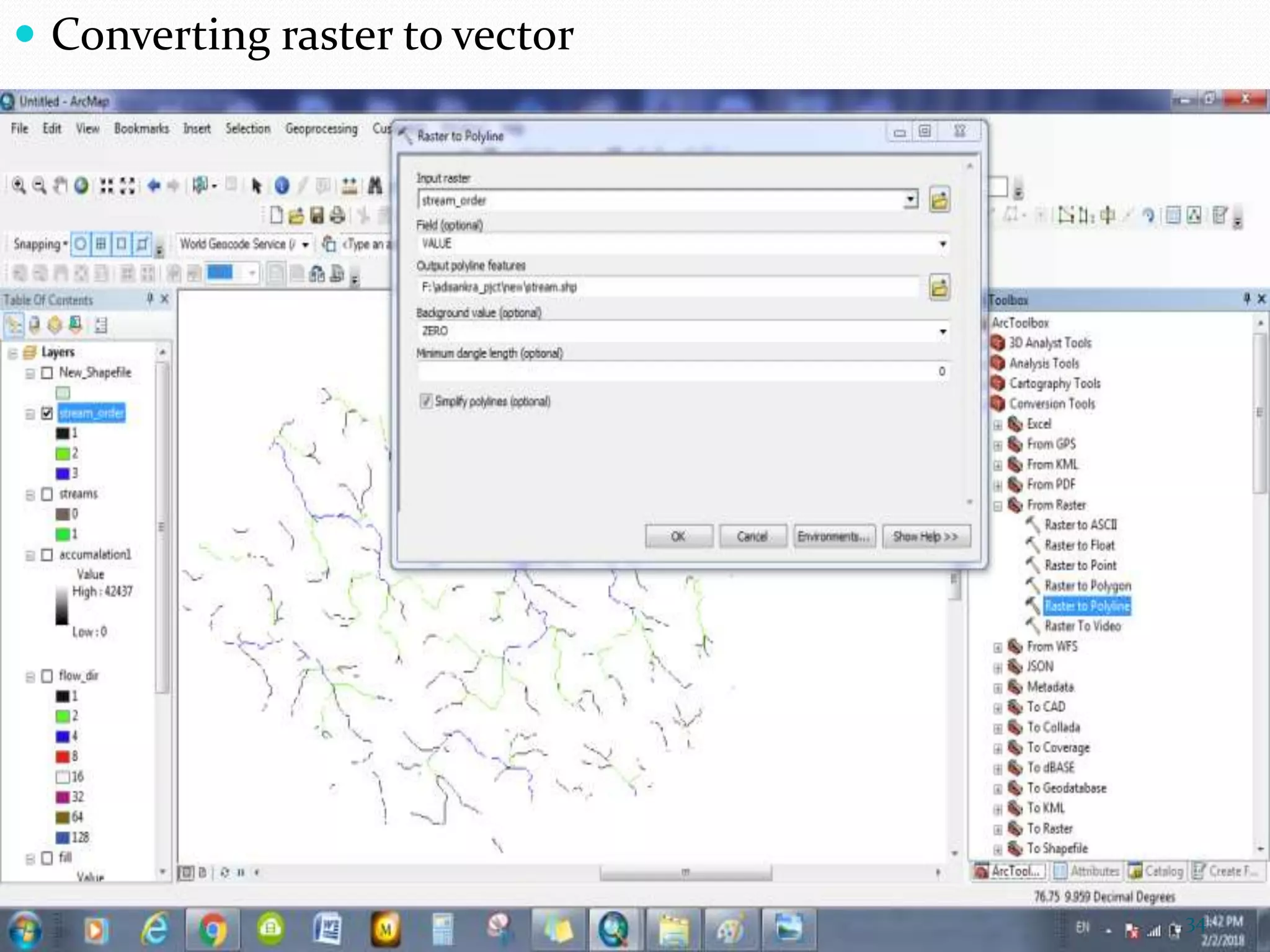The image size is (1270, 952).
Task: Toggle accumalation1 layer checkbox
Action: pyautogui.click(x=47, y=555)
